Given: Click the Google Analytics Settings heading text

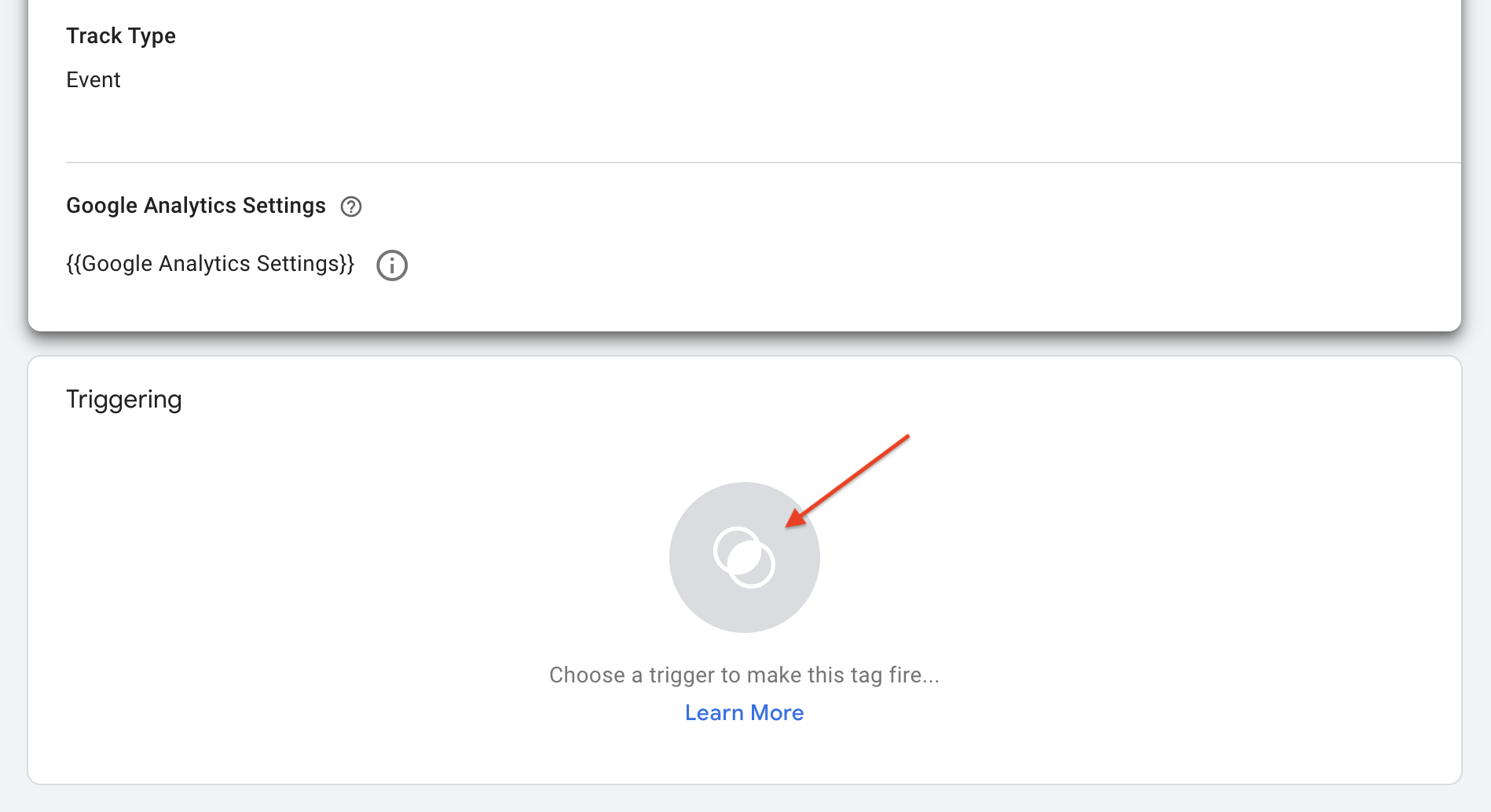Looking at the screenshot, I should coord(196,206).
